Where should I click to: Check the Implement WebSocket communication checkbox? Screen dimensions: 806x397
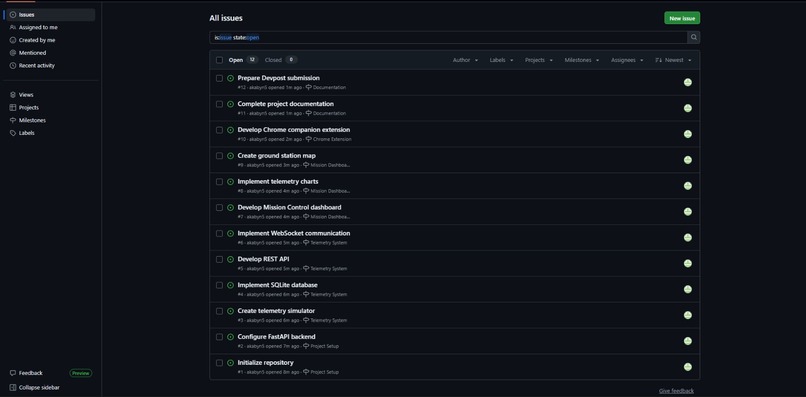[219, 233]
